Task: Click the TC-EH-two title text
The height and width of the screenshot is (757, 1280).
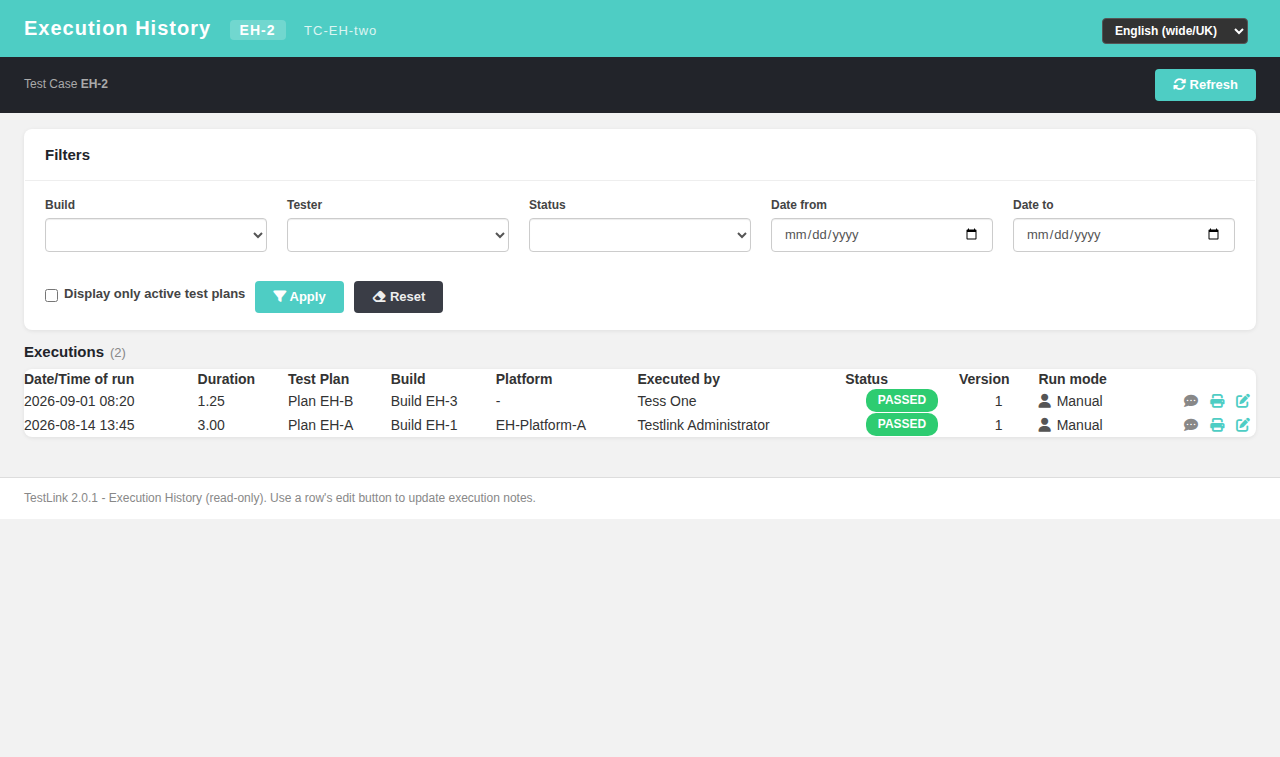Action: pyautogui.click(x=340, y=30)
